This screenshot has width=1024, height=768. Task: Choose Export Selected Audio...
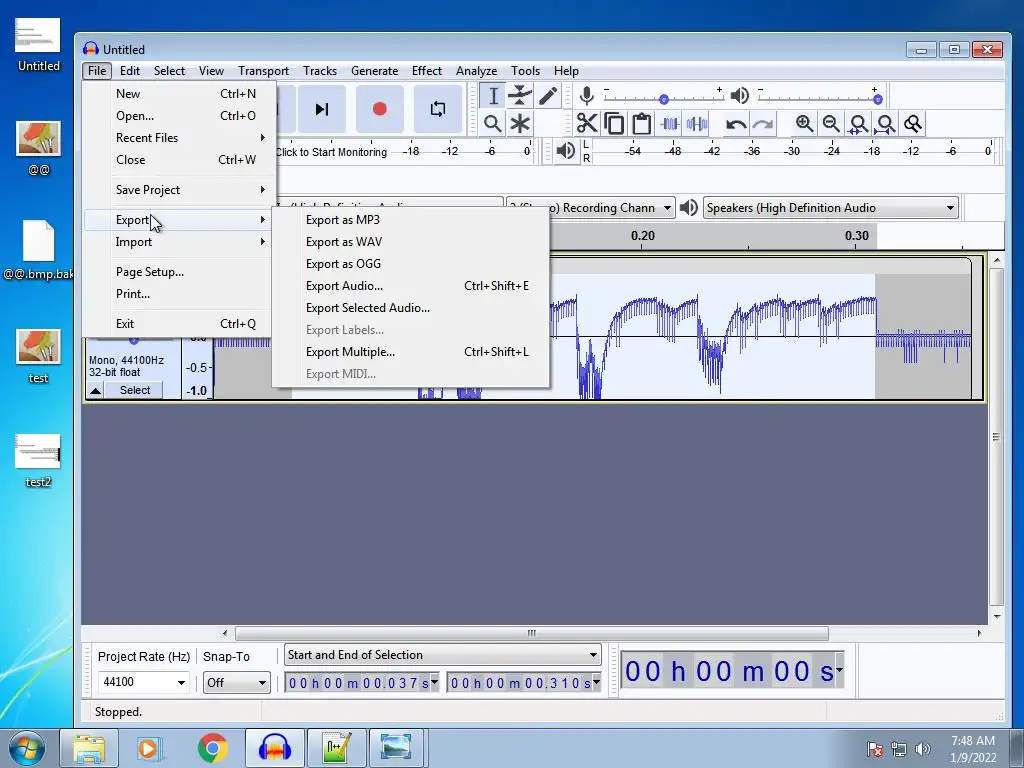point(410,308)
